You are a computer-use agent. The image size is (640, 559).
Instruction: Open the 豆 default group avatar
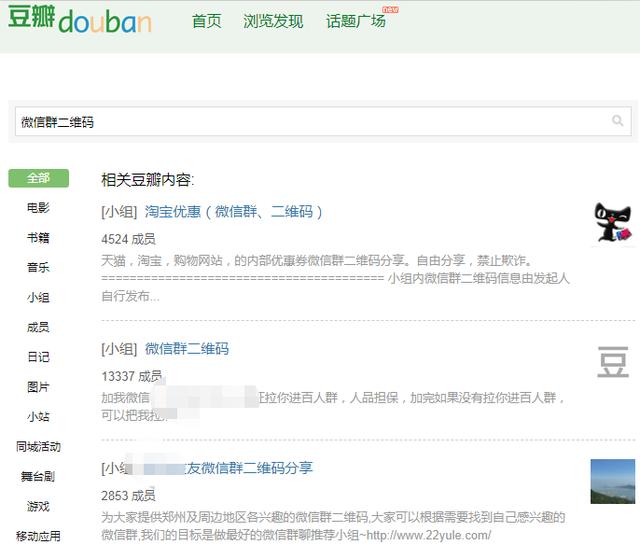click(613, 362)
